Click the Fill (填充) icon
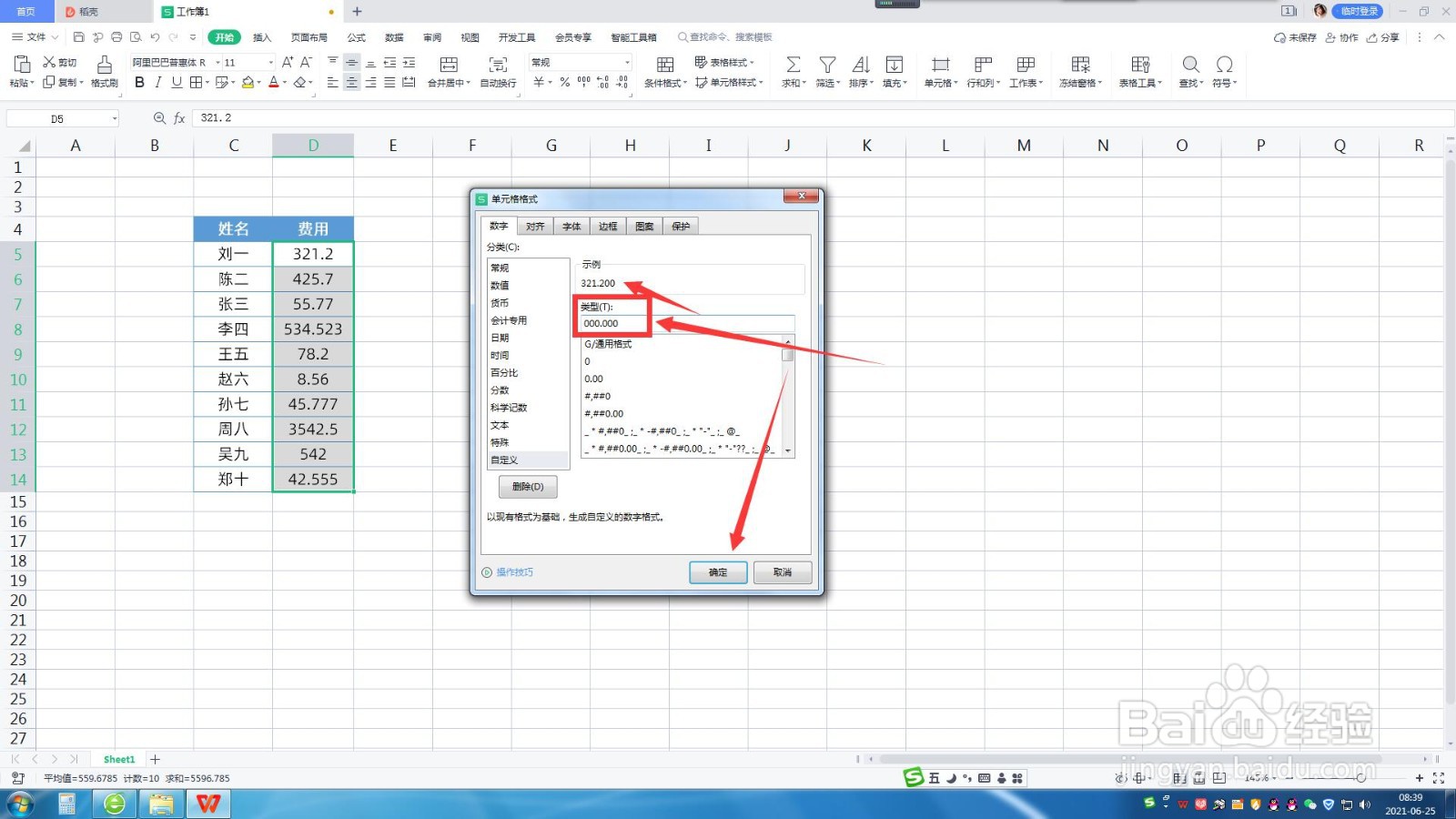Screen dimensions: 1456x819 pyautogui.click(x=895, y=64)
